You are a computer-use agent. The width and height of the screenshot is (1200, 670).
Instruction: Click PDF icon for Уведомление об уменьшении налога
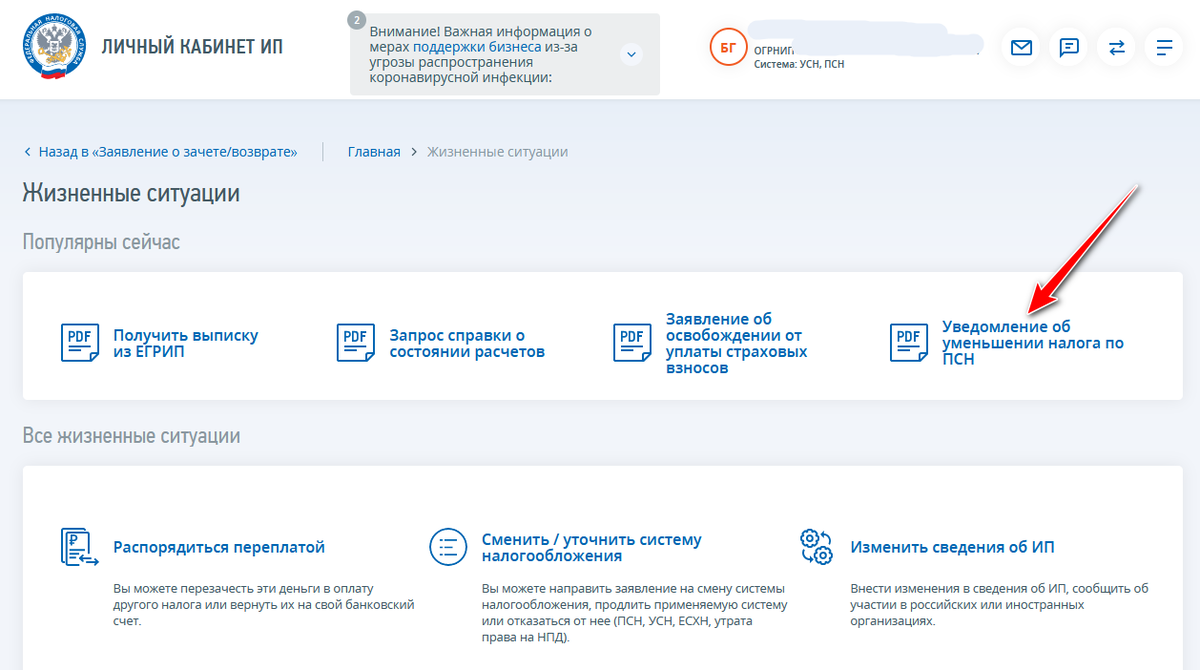click(x=909, y=343)
